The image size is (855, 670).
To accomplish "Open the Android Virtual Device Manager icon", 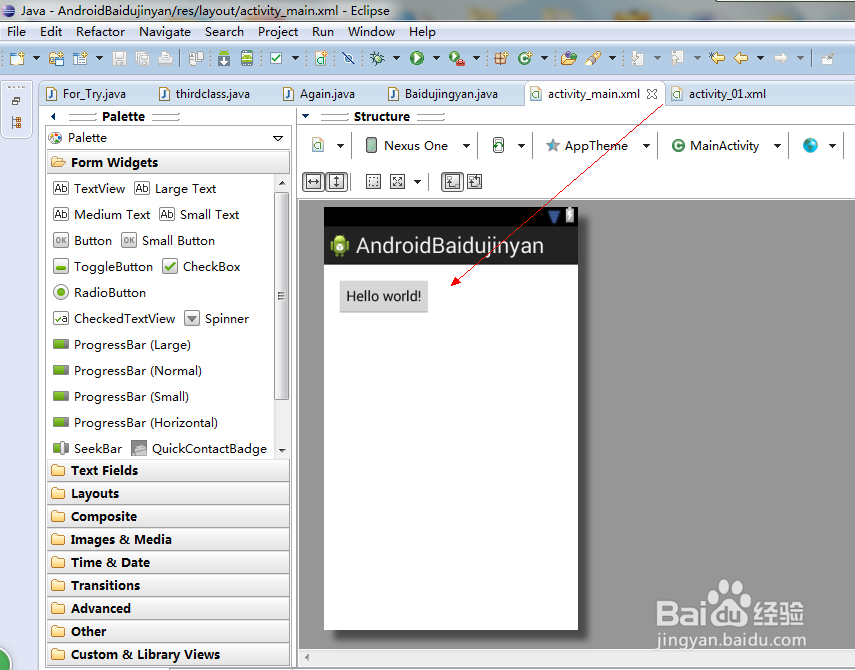I will pyautogui.click(x=247, y=58).
